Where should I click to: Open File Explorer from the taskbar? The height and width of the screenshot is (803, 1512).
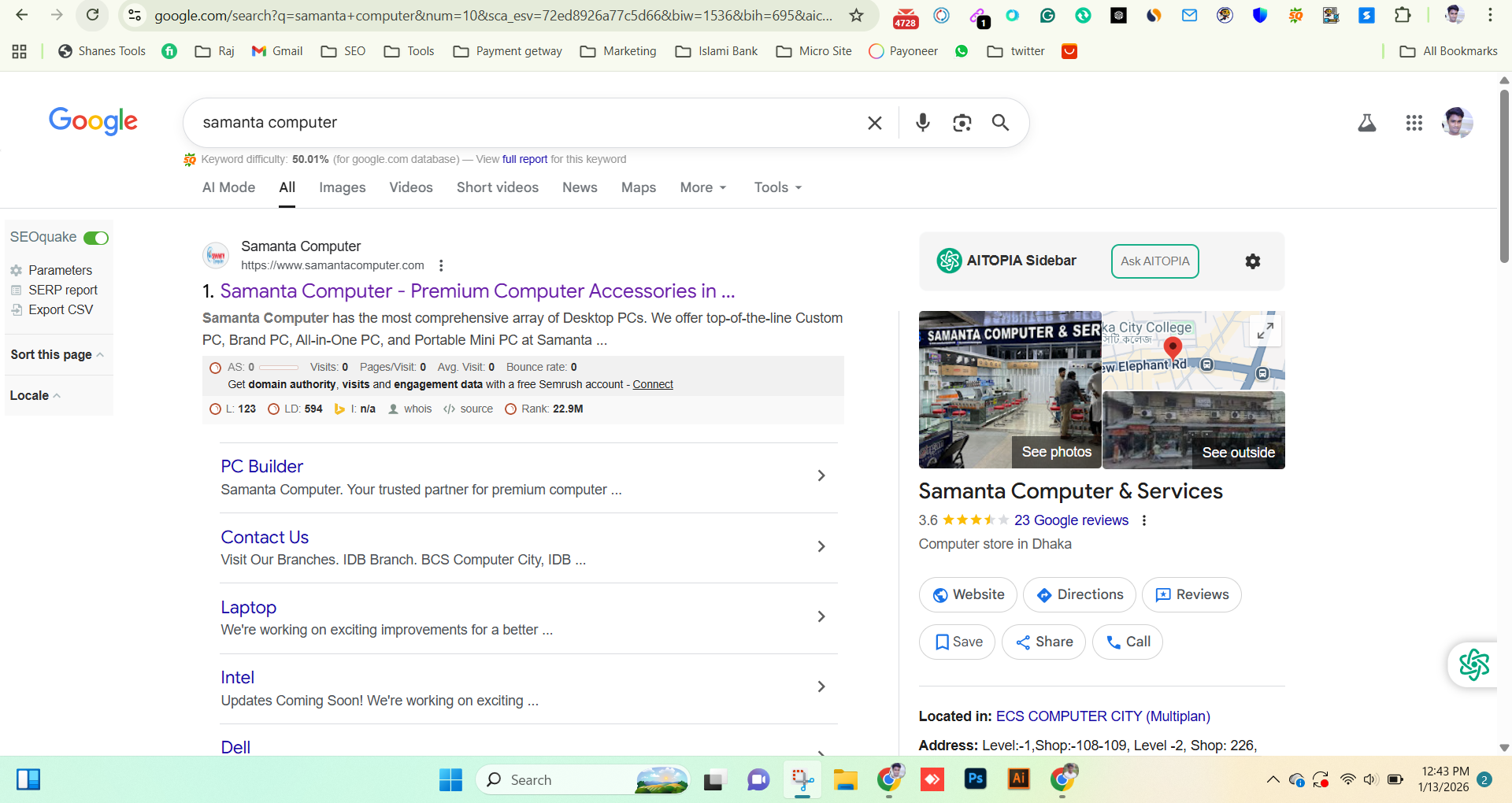[x=845, y=779]
